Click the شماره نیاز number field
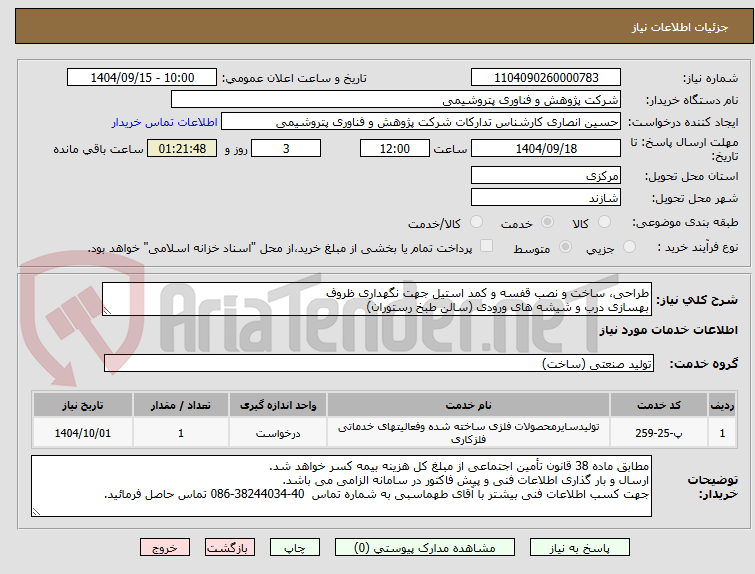The width and height of the screenshot is (755, 574). tap(546, 78)
